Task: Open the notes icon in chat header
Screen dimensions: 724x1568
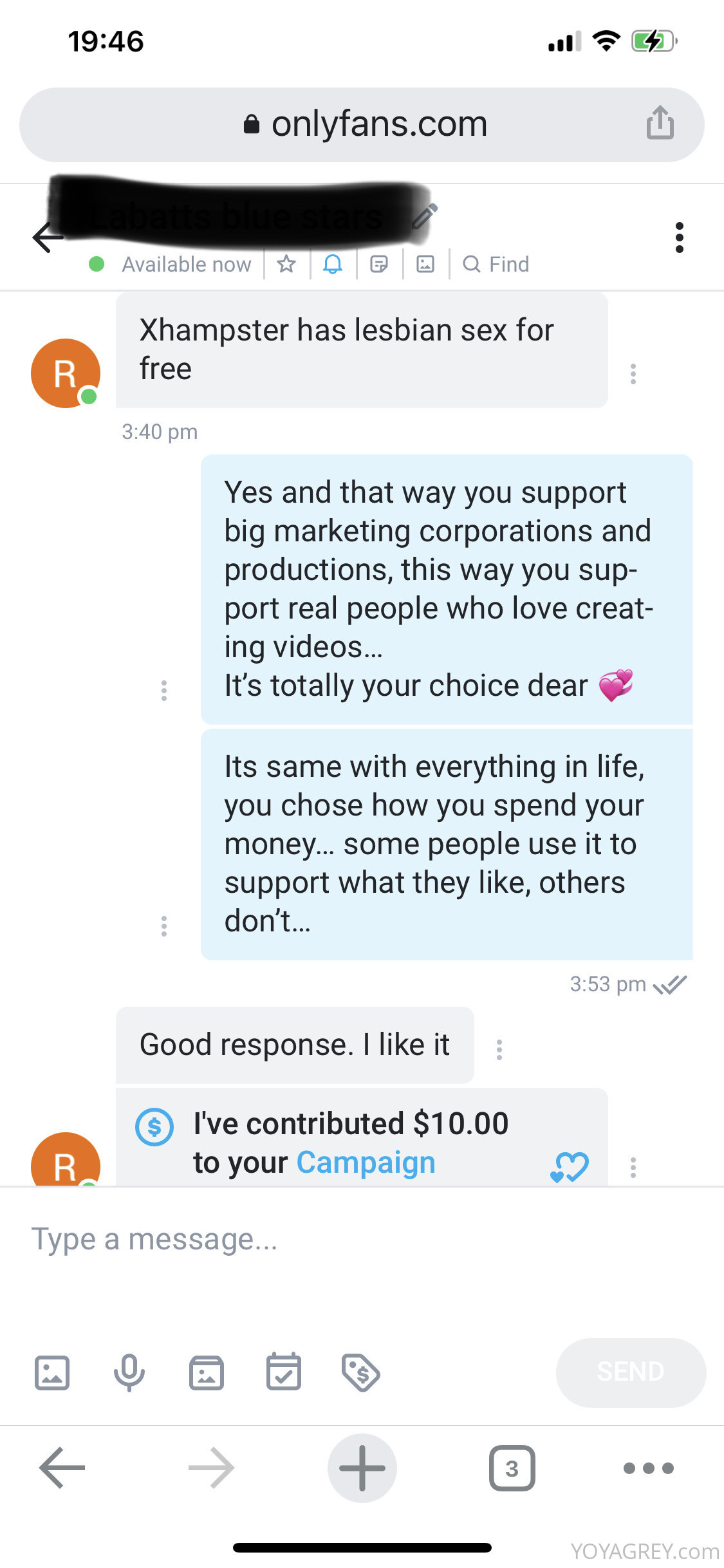Action: pyautogui.click(x=379, y=264)
